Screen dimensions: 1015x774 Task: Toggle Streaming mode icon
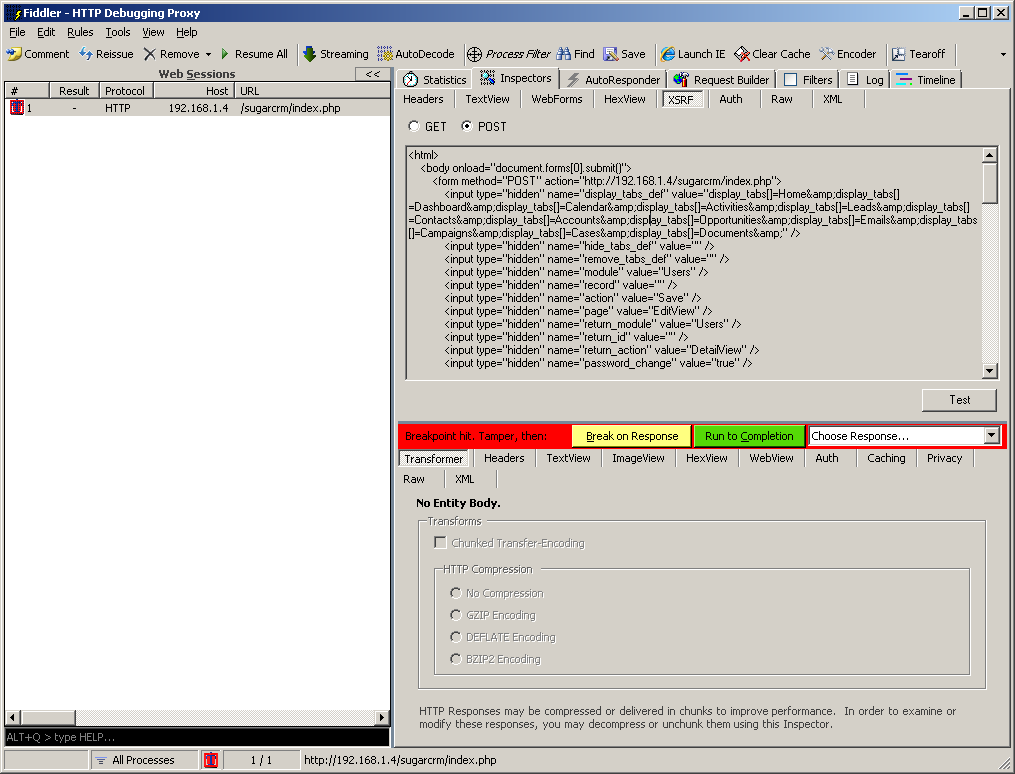click(309, 54)
